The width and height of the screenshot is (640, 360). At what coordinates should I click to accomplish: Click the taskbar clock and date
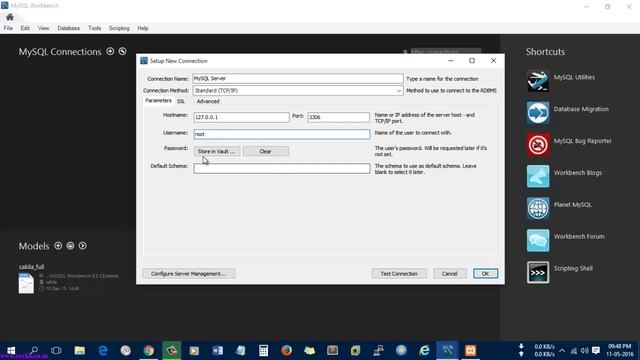coord(620,351)
